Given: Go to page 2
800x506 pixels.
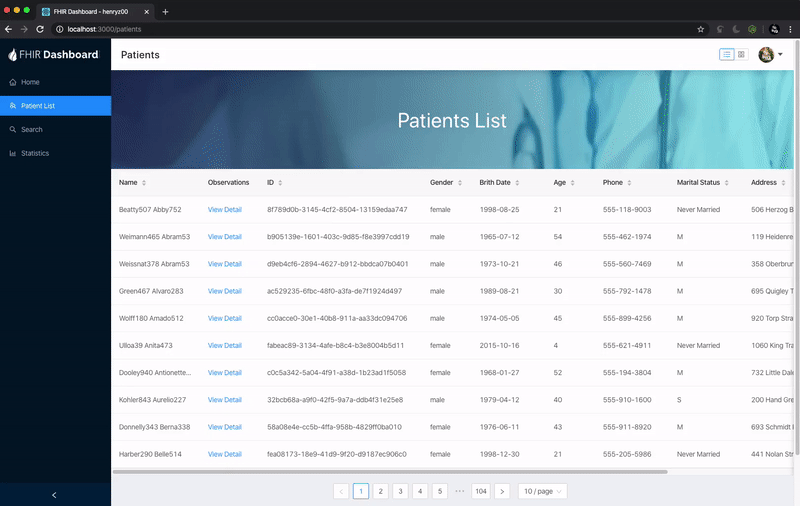Looking at the screenshot, I should pos(381,491).
